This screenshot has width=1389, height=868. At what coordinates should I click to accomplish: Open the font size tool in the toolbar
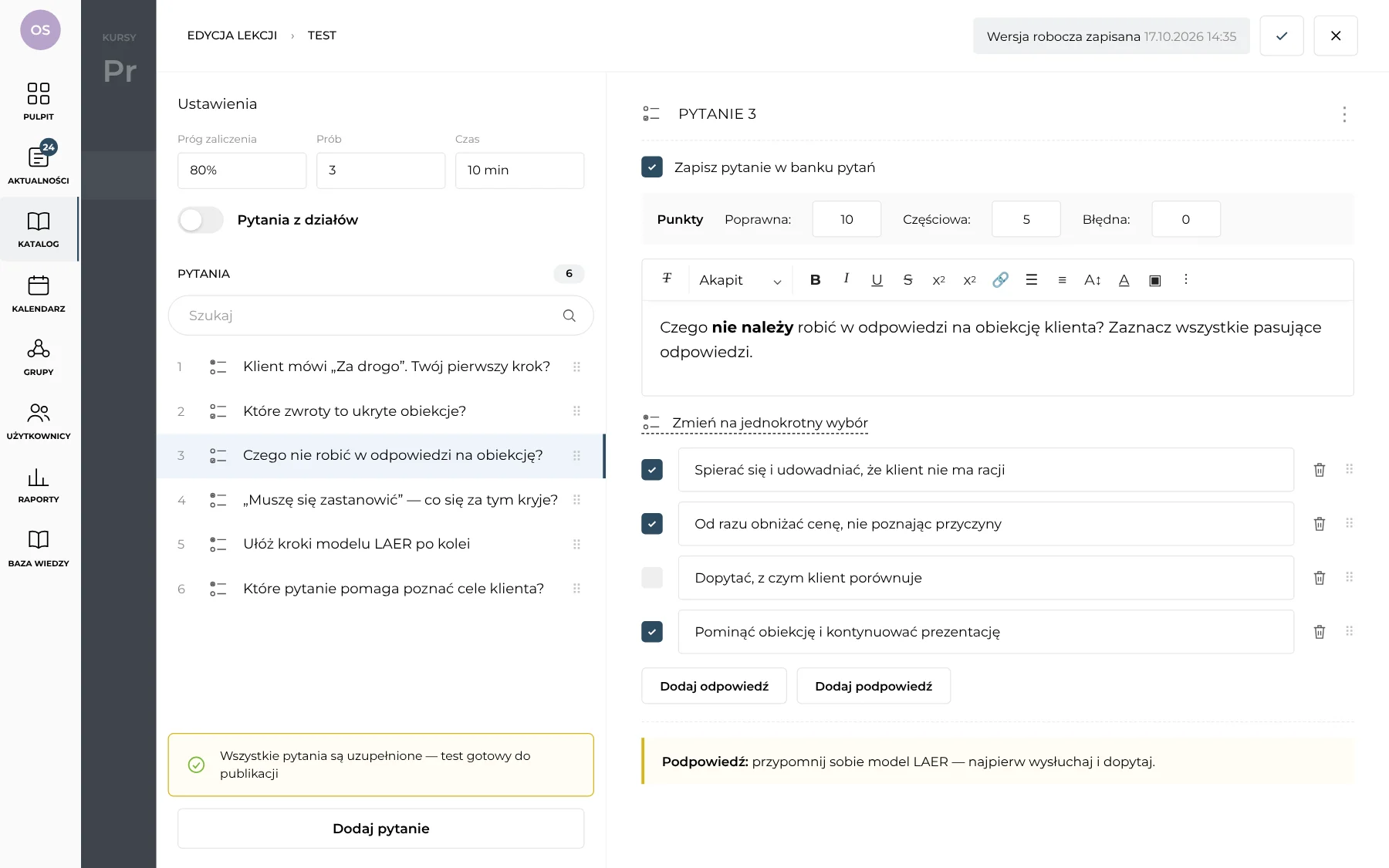click(1093, 280)
